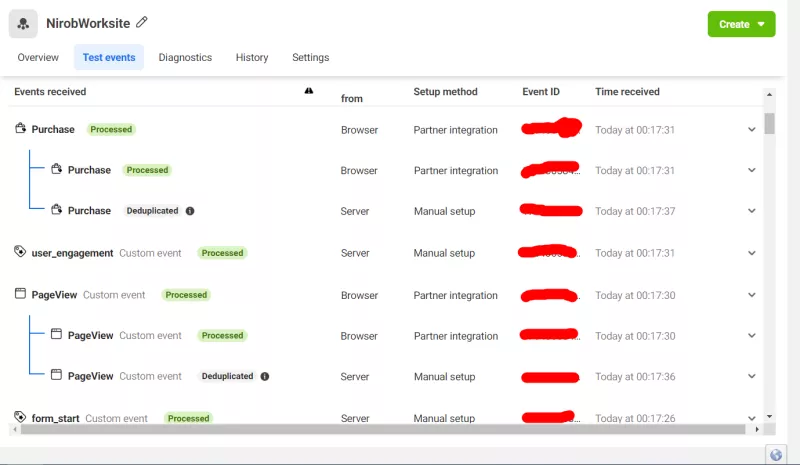
Task: Click the bag icon of Deduplicated Purchase
Action: [x=57, y=209]
